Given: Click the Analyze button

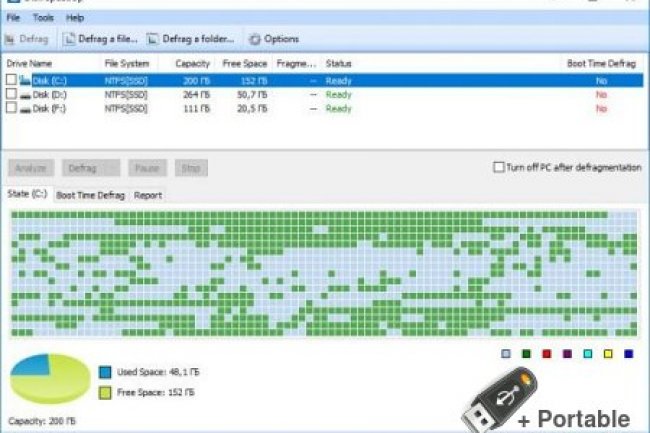Looking at the screenshot, I should [x=31, y=168].
